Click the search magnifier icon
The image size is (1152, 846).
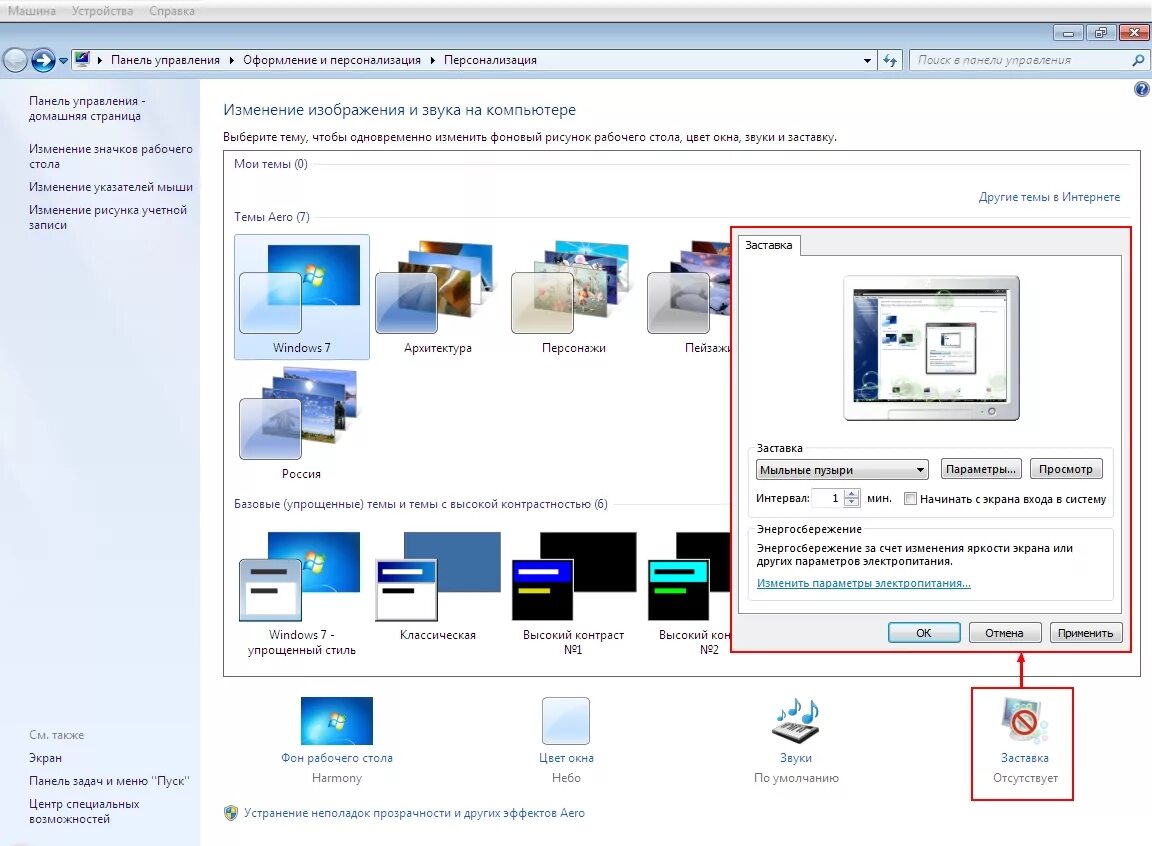tap(1137, 60)
